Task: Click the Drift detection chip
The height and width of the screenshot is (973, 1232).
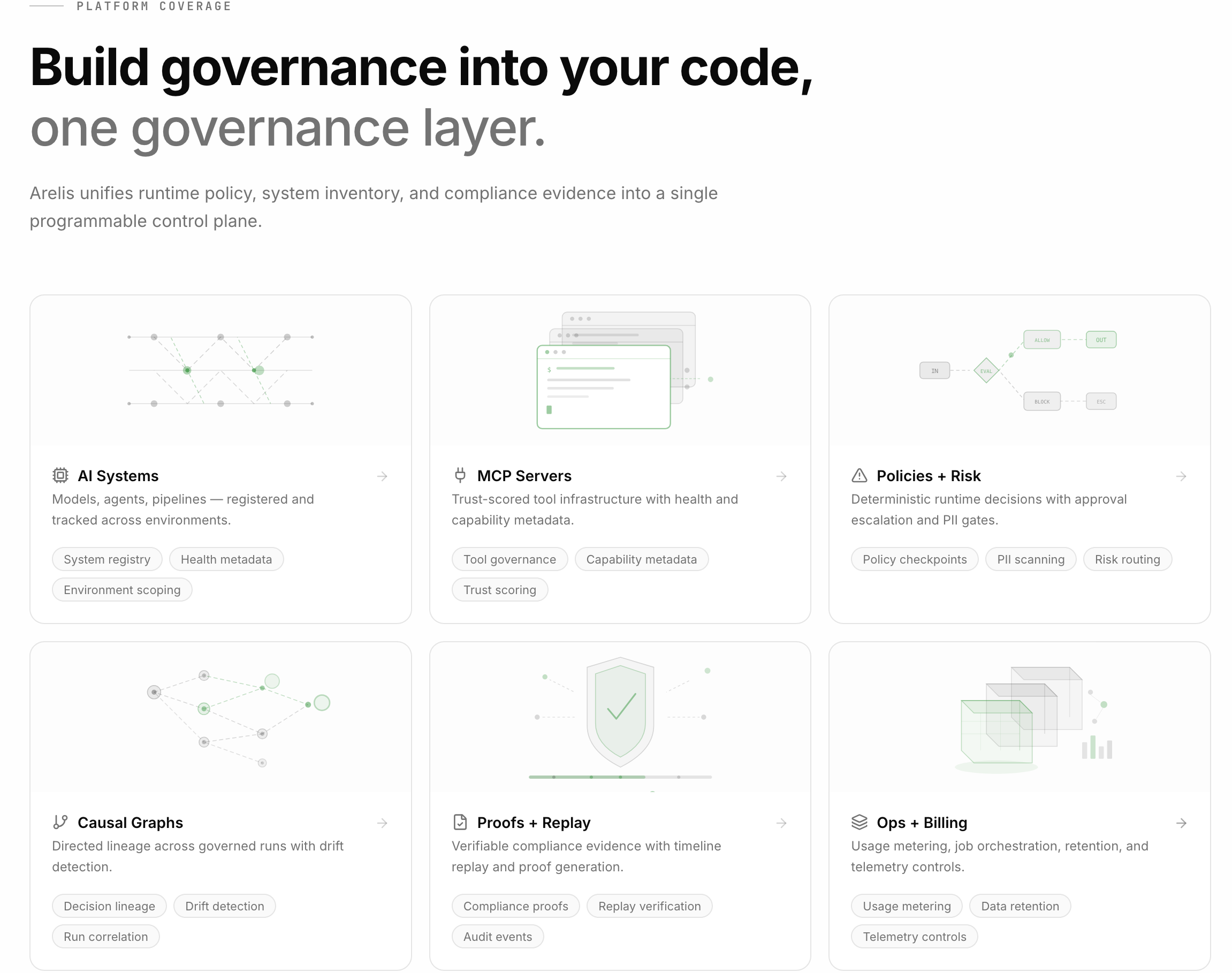Action: [x=224, y=906]
